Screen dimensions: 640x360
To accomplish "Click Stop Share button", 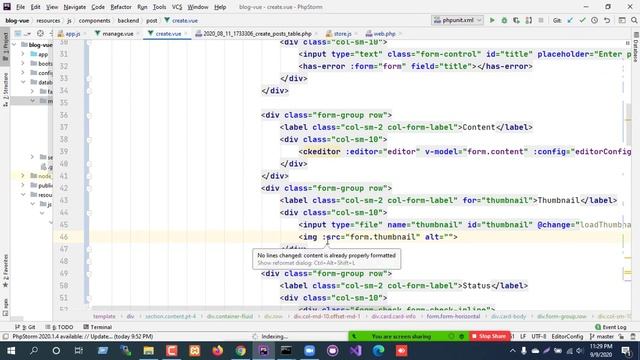I will click(x=489, y=336).
